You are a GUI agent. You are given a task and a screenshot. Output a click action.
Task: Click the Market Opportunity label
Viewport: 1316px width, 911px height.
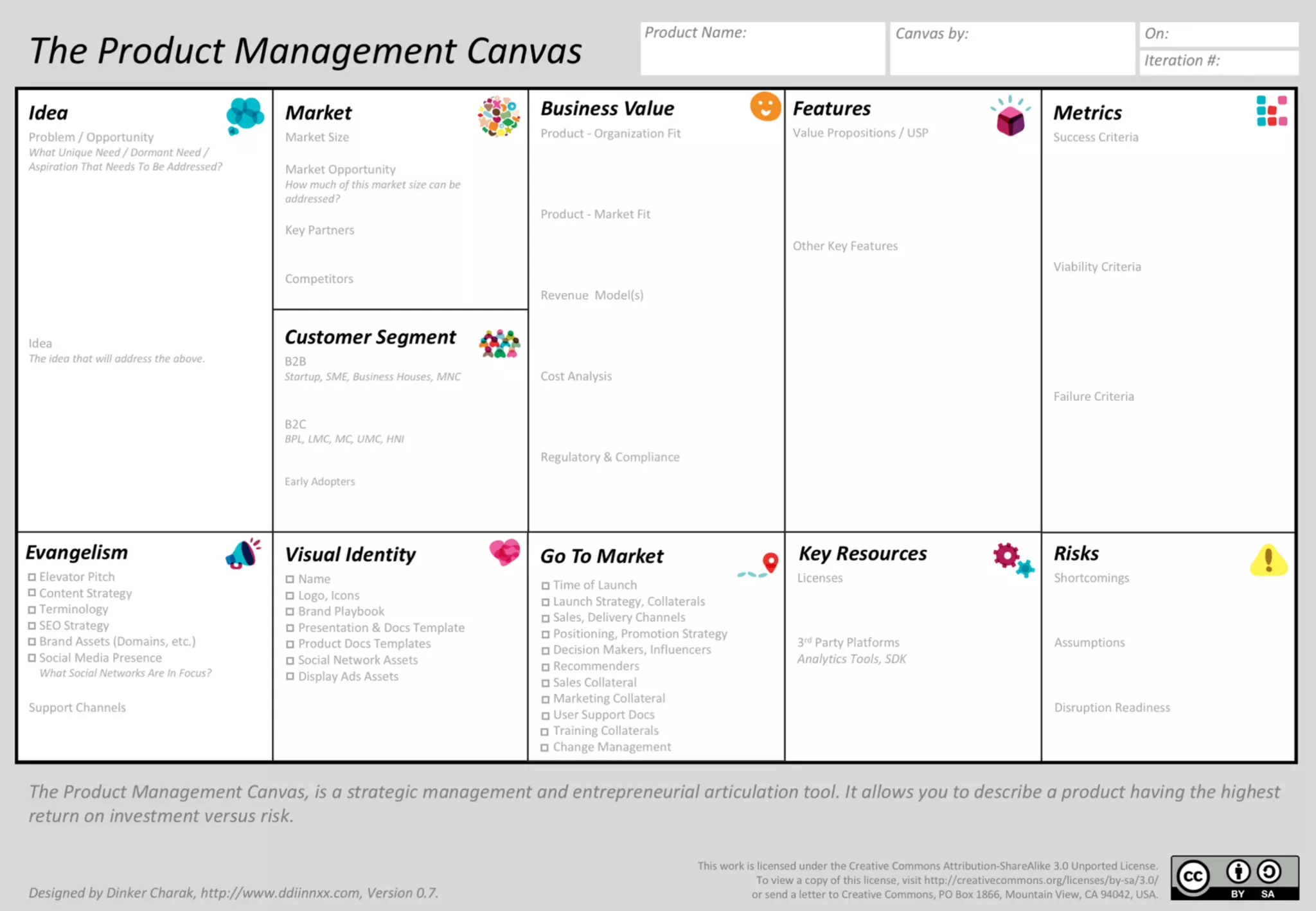click(341, 170)
